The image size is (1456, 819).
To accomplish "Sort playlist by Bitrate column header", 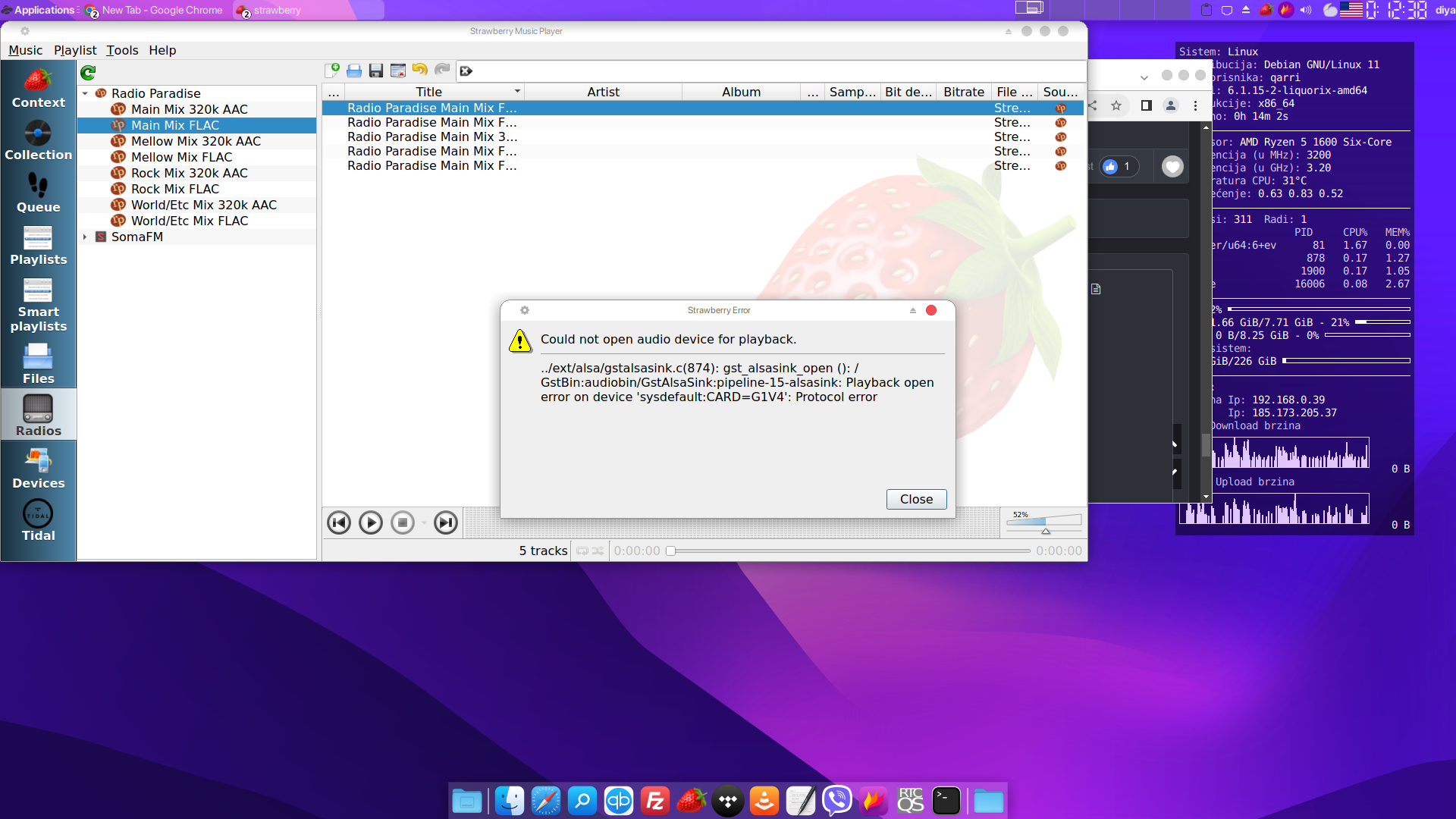I will pyautogui.click(x=964, y=92).
